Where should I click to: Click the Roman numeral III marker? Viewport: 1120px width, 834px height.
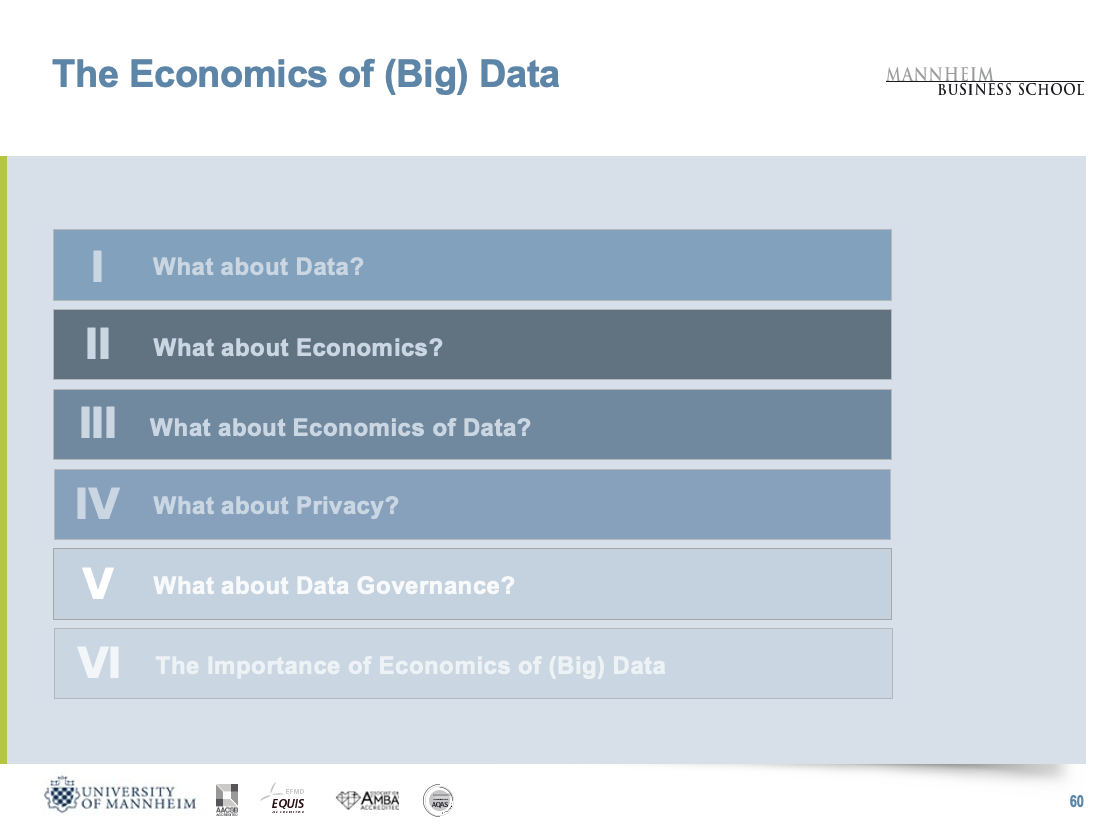pos(98,425)
